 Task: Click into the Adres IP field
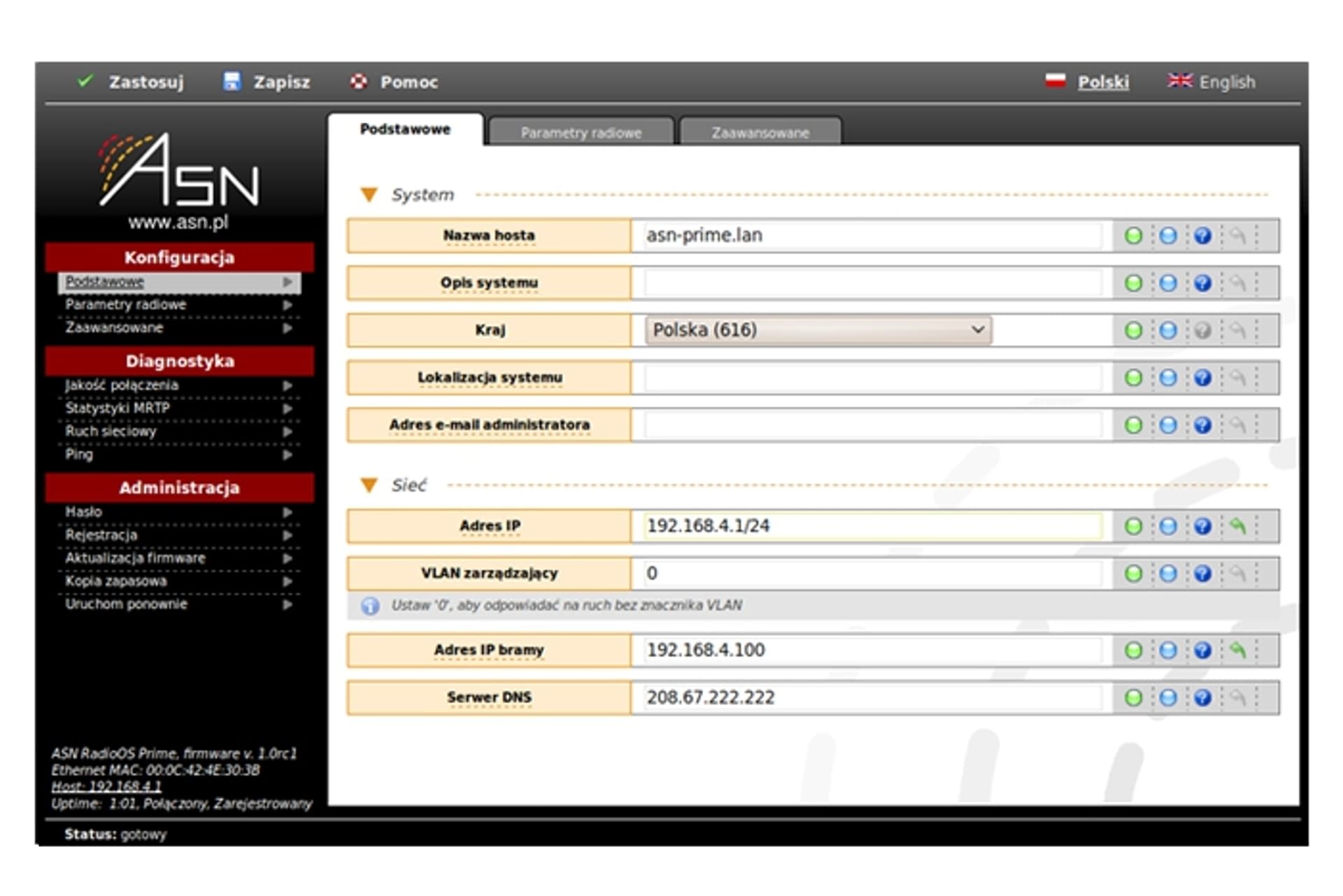872,526
